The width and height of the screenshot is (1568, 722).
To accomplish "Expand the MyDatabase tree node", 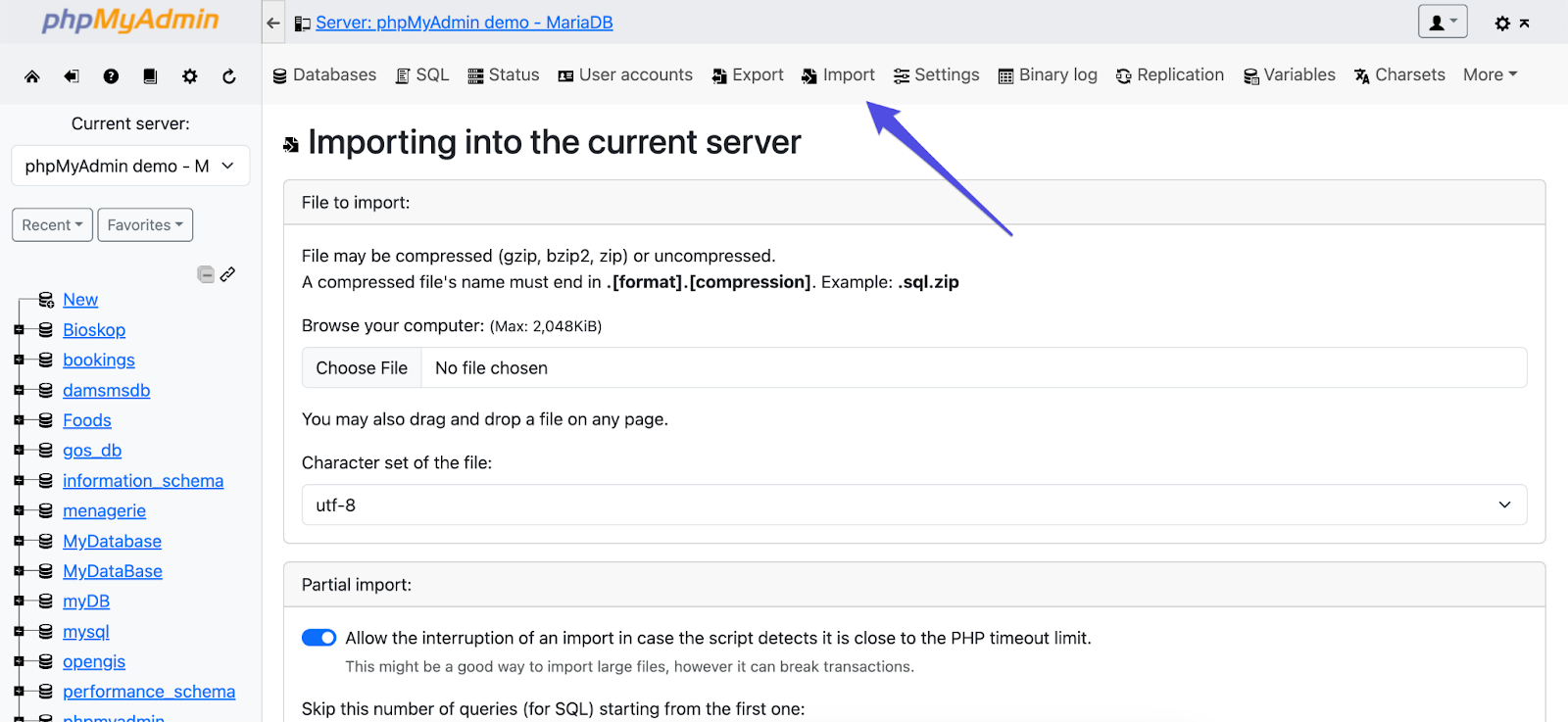I will coord(19,541).
